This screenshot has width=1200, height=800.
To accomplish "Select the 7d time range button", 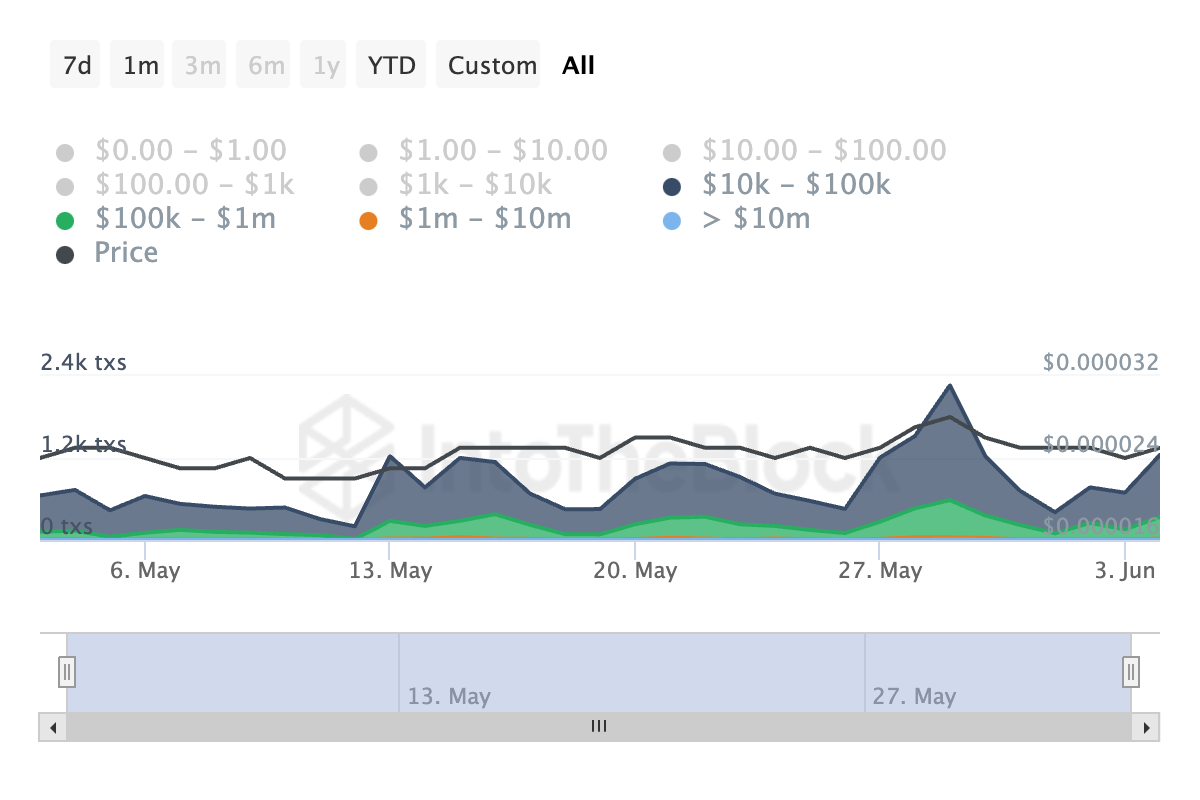I will tap(76, 65).
